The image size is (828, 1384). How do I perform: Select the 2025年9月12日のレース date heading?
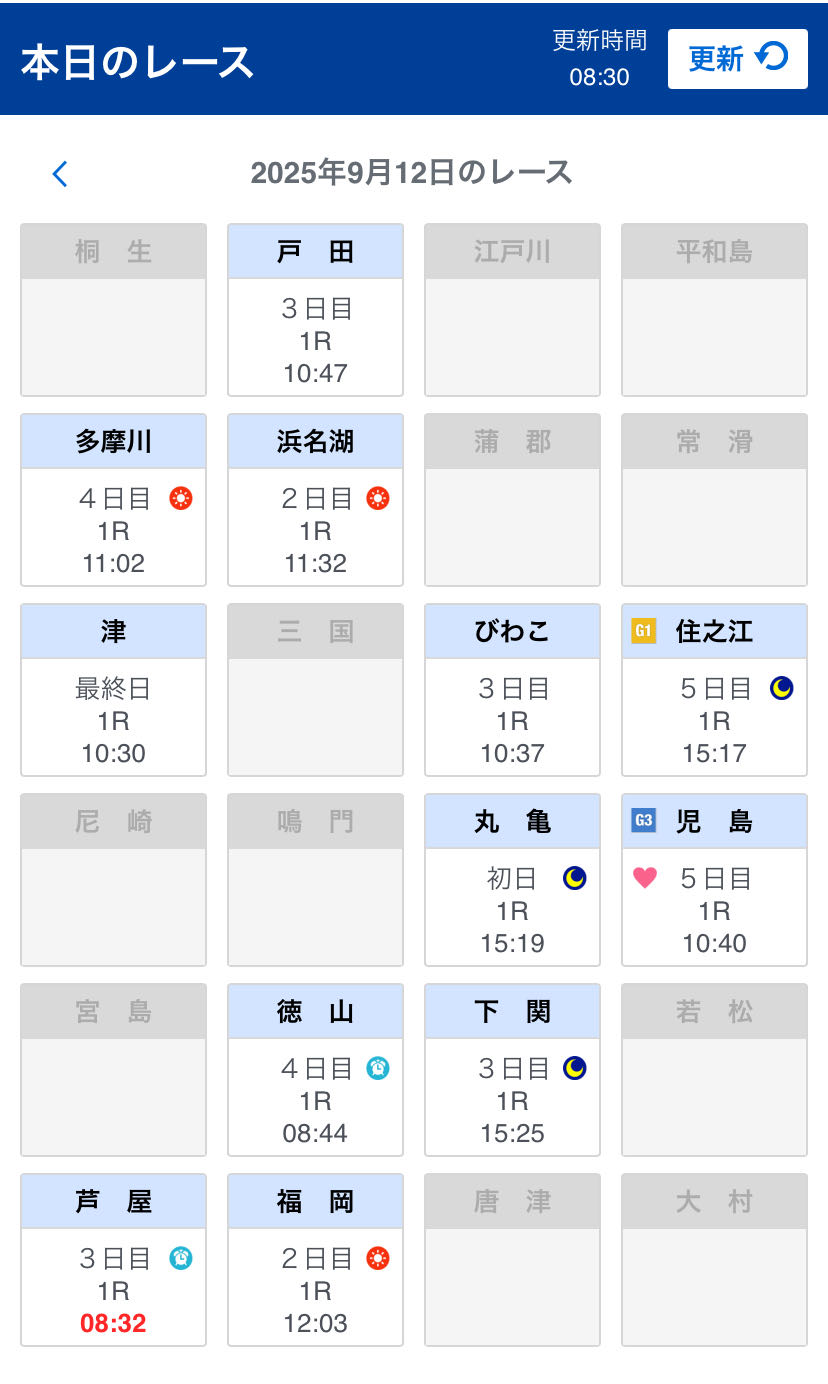coord(411,173)
